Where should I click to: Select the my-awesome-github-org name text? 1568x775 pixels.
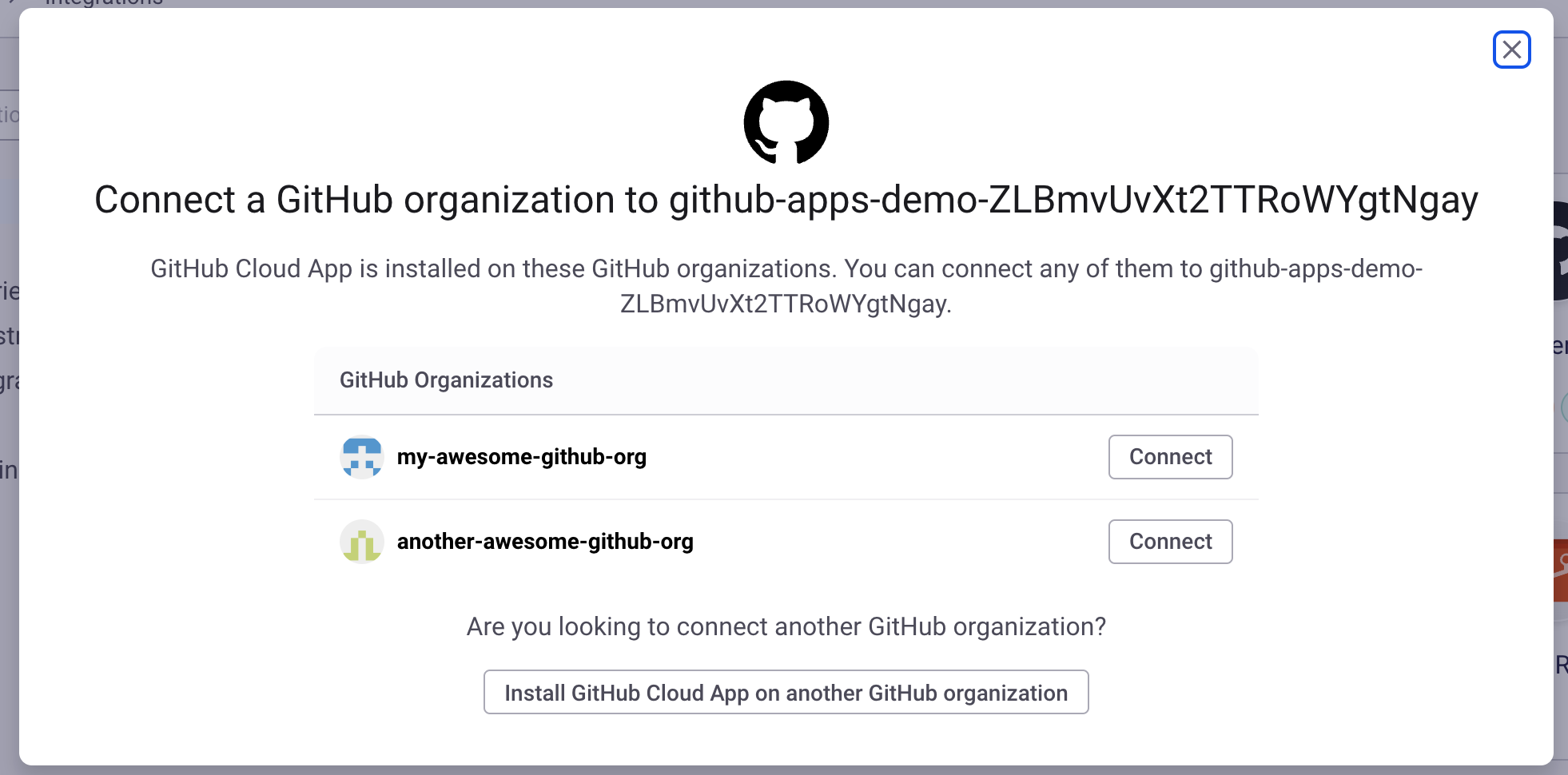click(523, 456)
